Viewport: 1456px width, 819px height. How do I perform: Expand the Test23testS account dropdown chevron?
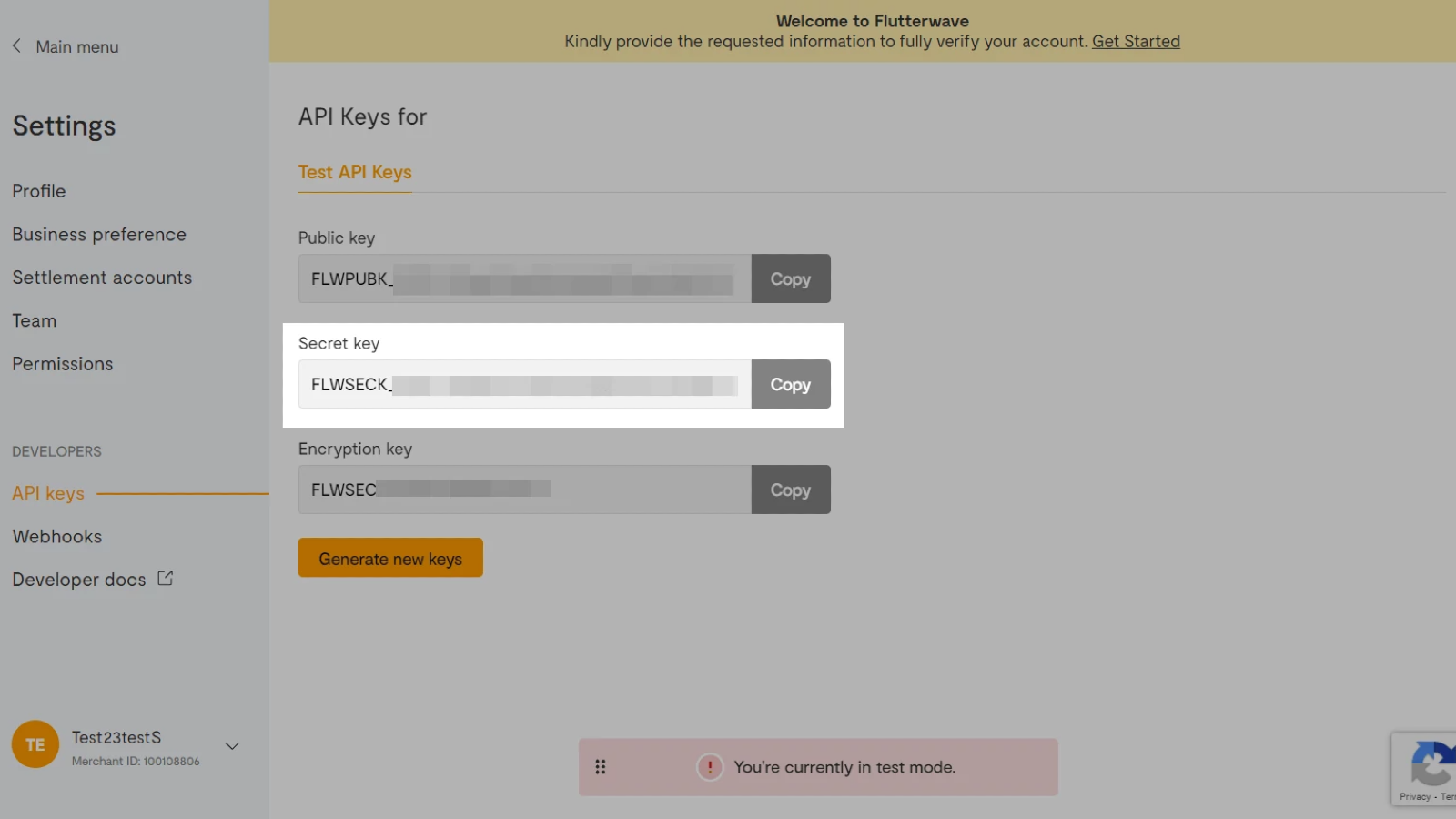coord(232,746)
